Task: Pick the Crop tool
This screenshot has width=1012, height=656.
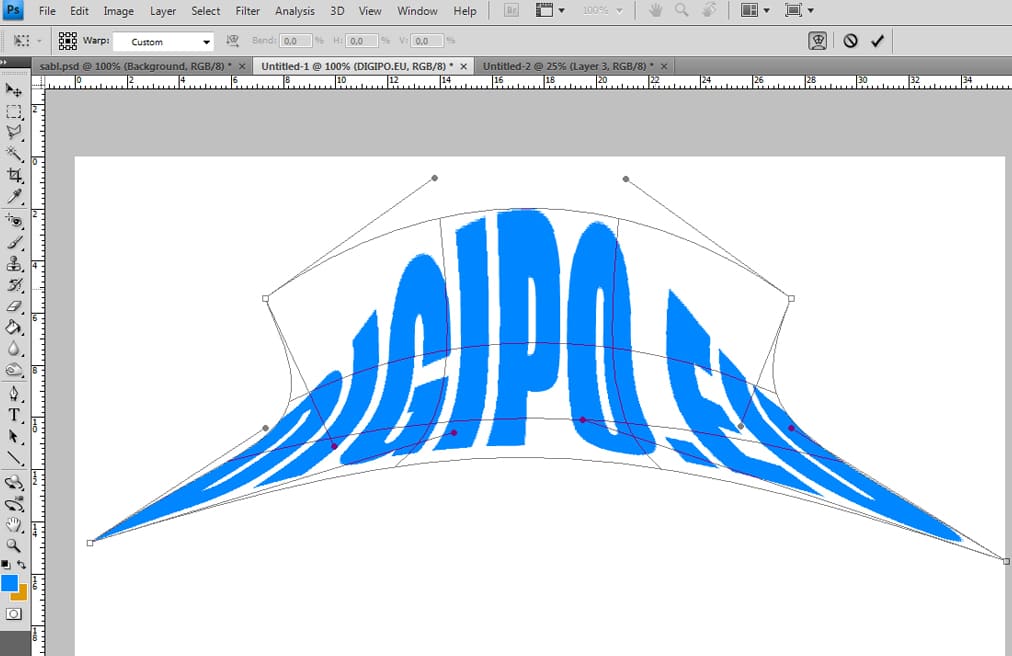Action: pos(14,175)
